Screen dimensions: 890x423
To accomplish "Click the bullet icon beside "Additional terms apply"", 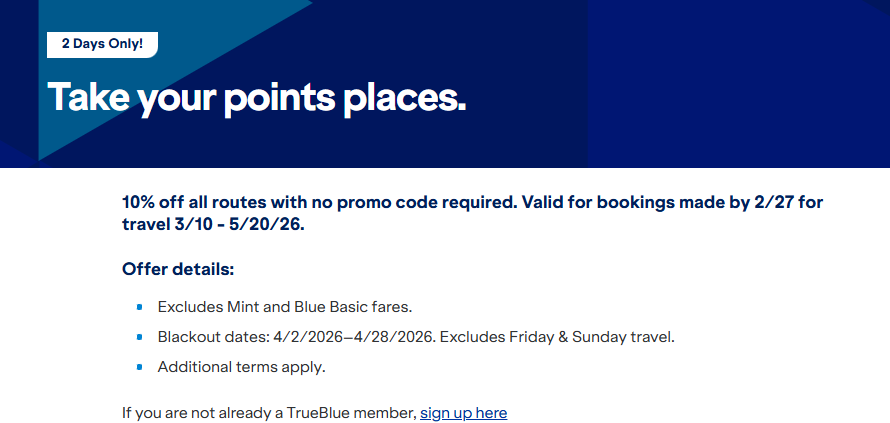I will [139, 367].
